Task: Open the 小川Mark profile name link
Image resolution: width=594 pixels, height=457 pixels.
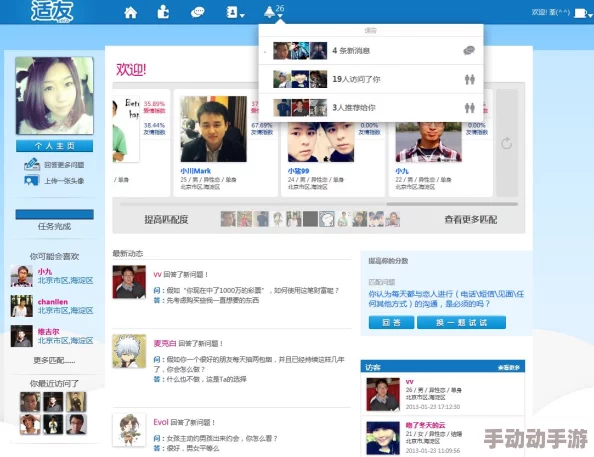Action: (195, 171)
